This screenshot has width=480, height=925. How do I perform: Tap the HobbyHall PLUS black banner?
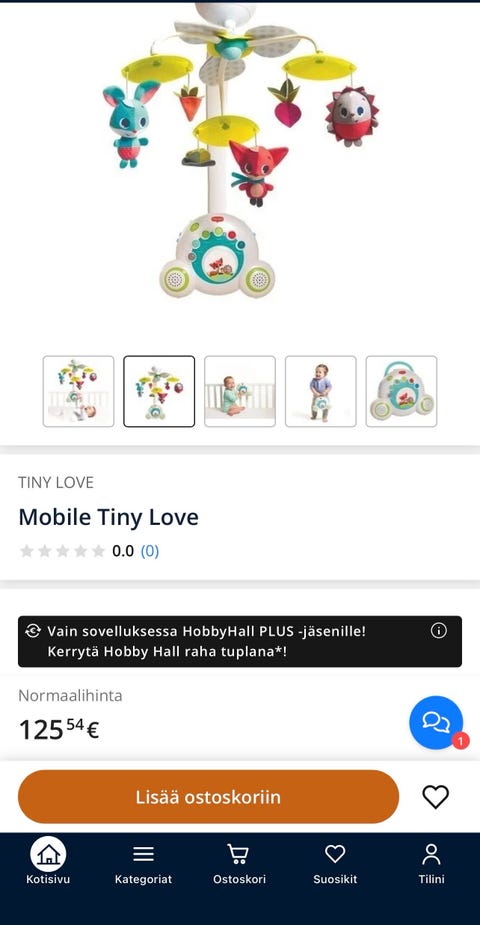click(240, 641)
